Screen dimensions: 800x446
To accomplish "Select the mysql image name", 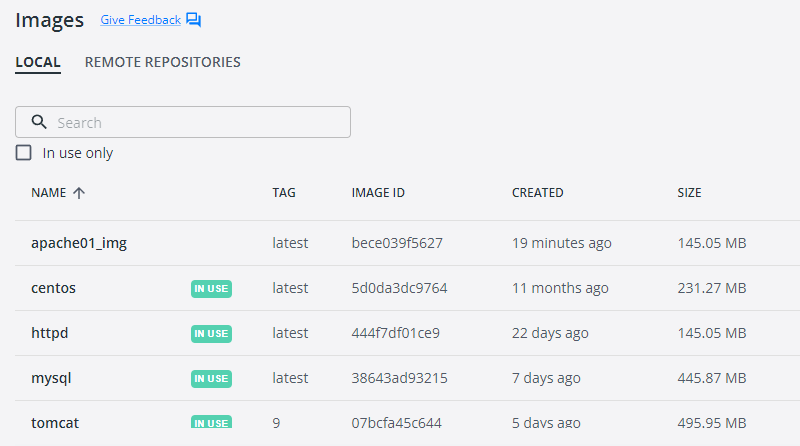I will pyautogui.click(x=51, y=378).
